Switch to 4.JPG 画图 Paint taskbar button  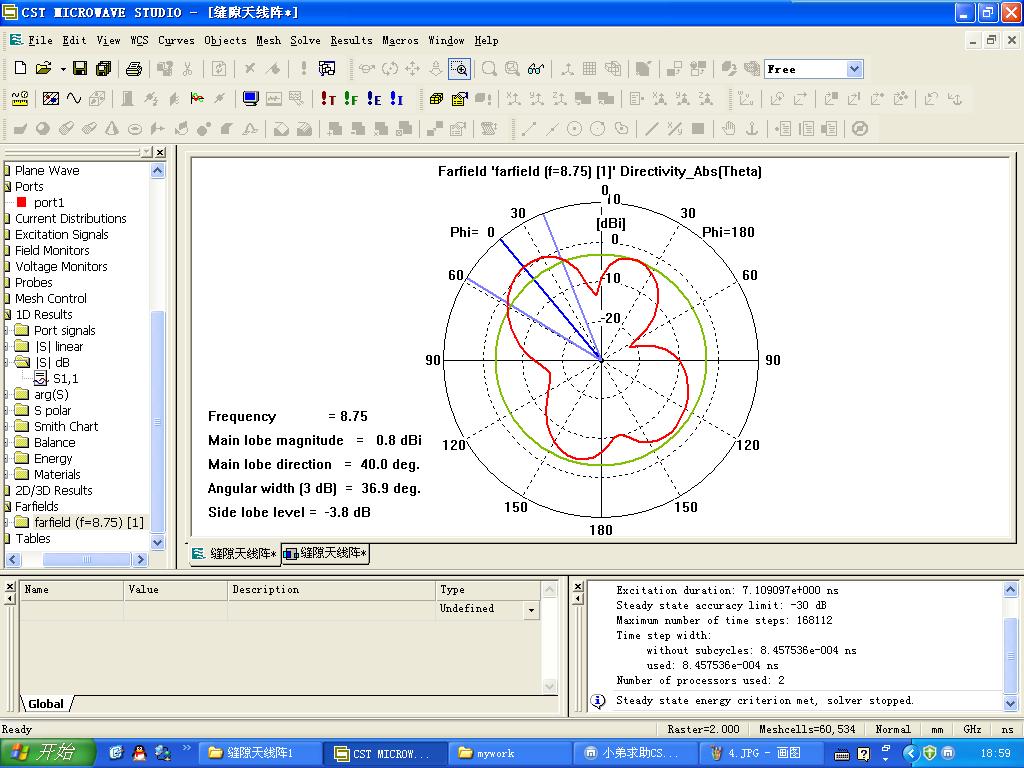[760, 754]
